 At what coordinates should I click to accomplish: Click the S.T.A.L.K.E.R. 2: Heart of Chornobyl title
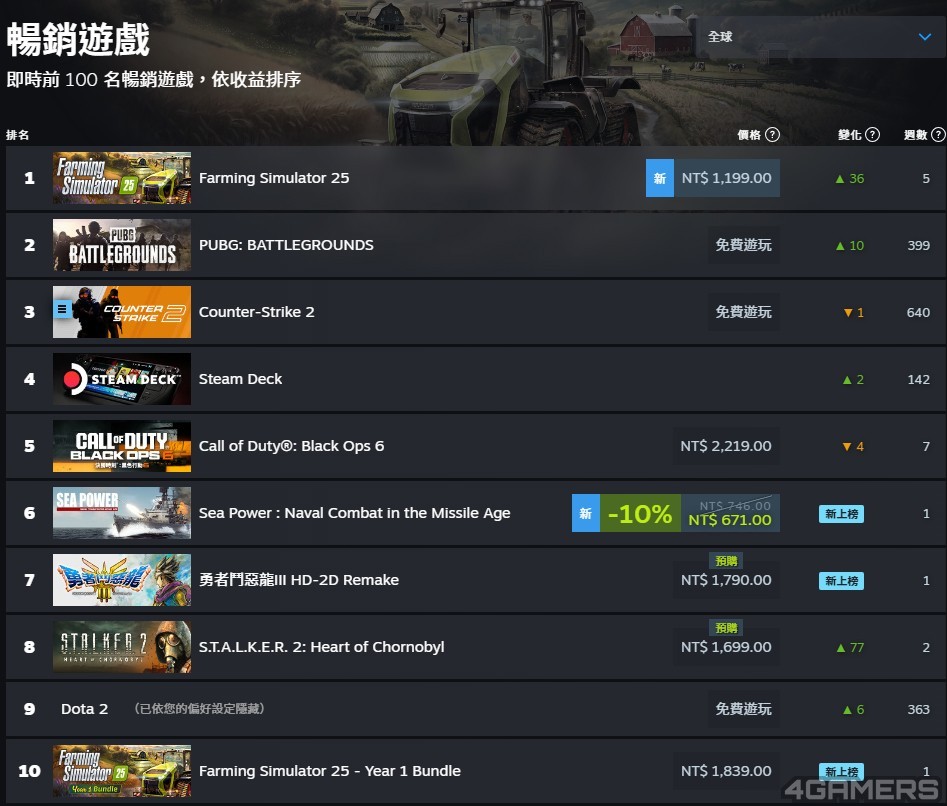[x=322, y=647]
